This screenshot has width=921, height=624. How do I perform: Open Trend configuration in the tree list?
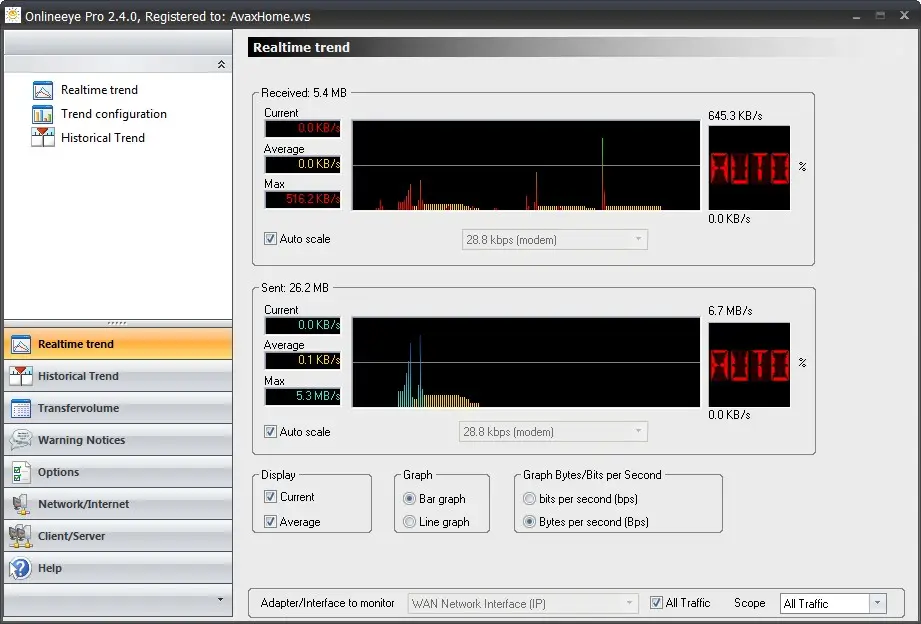pos(114,114)
